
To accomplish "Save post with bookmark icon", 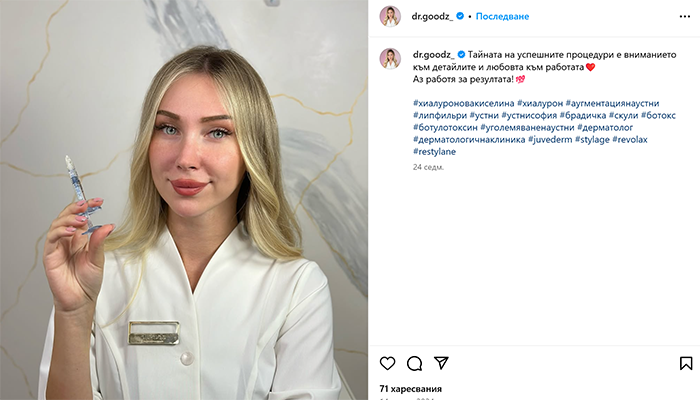I will 686,363.
